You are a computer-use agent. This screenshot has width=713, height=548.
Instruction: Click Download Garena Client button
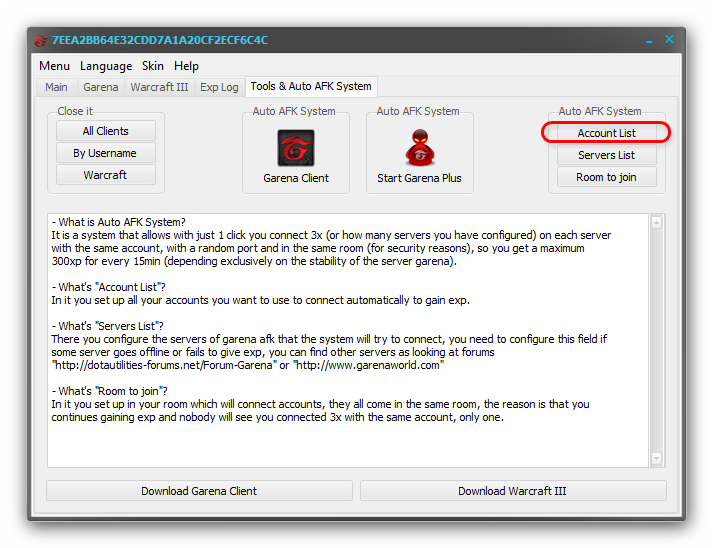point(199,491)
